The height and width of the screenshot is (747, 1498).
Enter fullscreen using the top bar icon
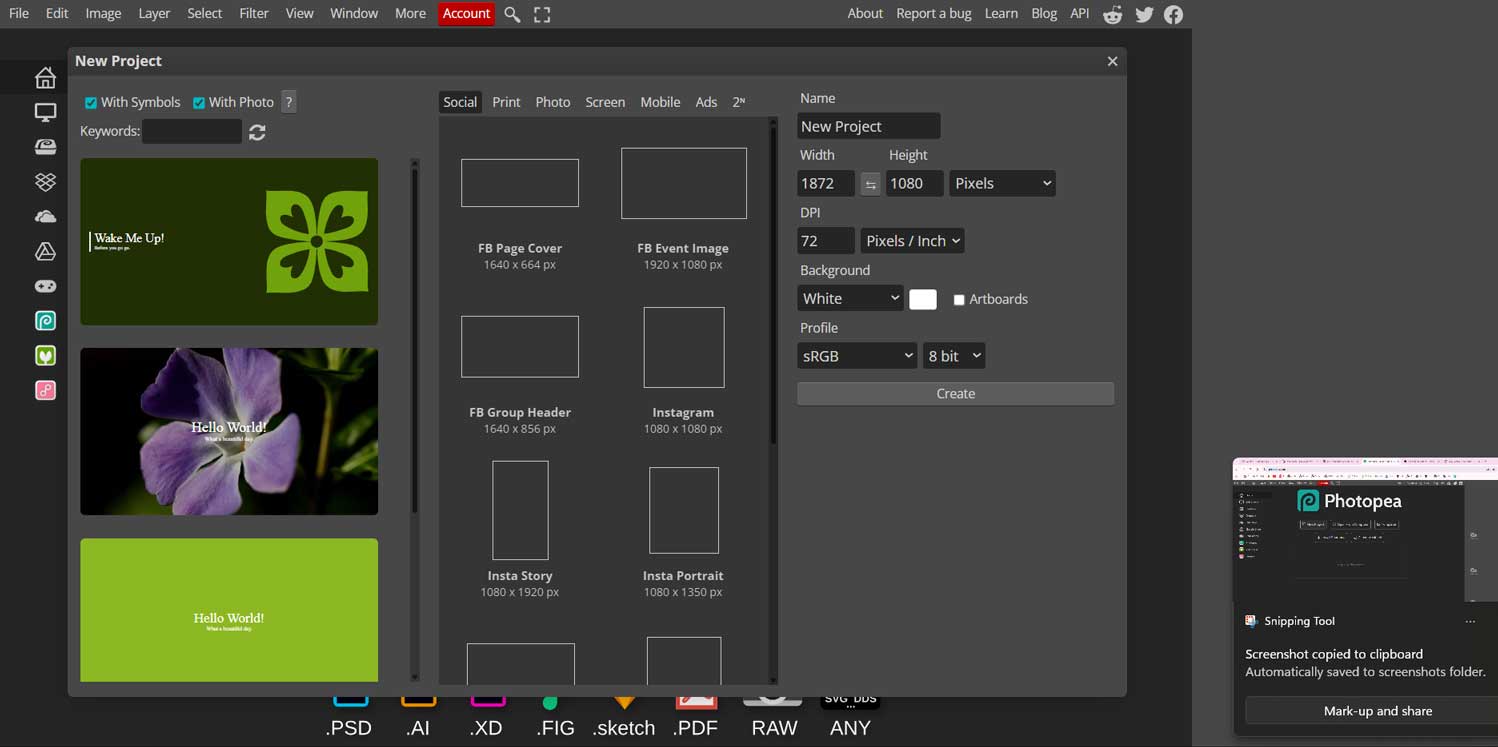(x=541, y=14)
